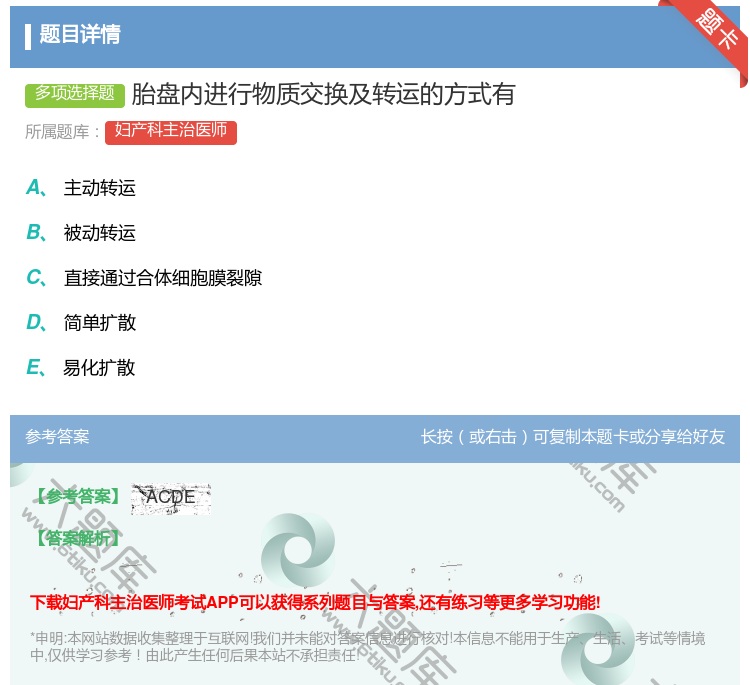
Task: Click the question text 胎盘内进行物质交换及转运的方式有
Action: tap(323, 94)
